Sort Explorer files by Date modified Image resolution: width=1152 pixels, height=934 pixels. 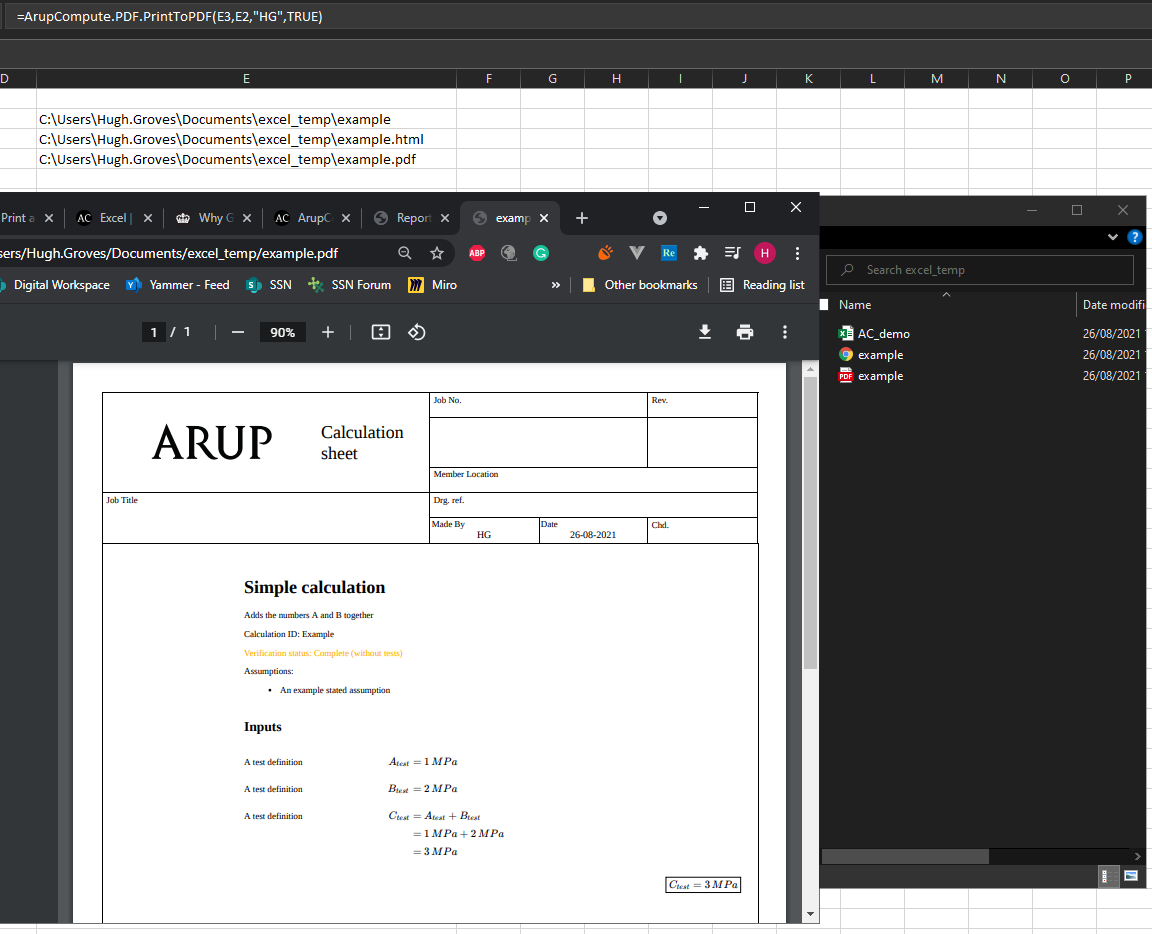click(x=1113, y=305)
